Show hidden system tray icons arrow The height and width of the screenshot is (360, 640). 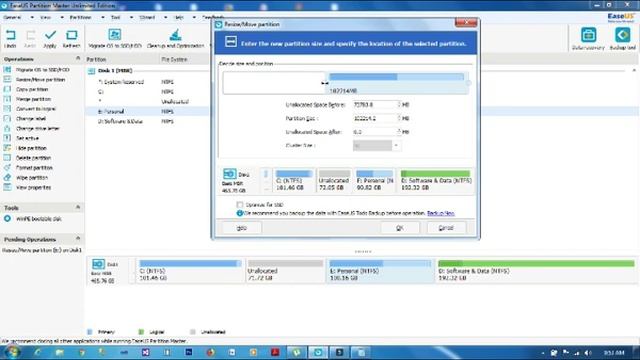tap(543, 353)
